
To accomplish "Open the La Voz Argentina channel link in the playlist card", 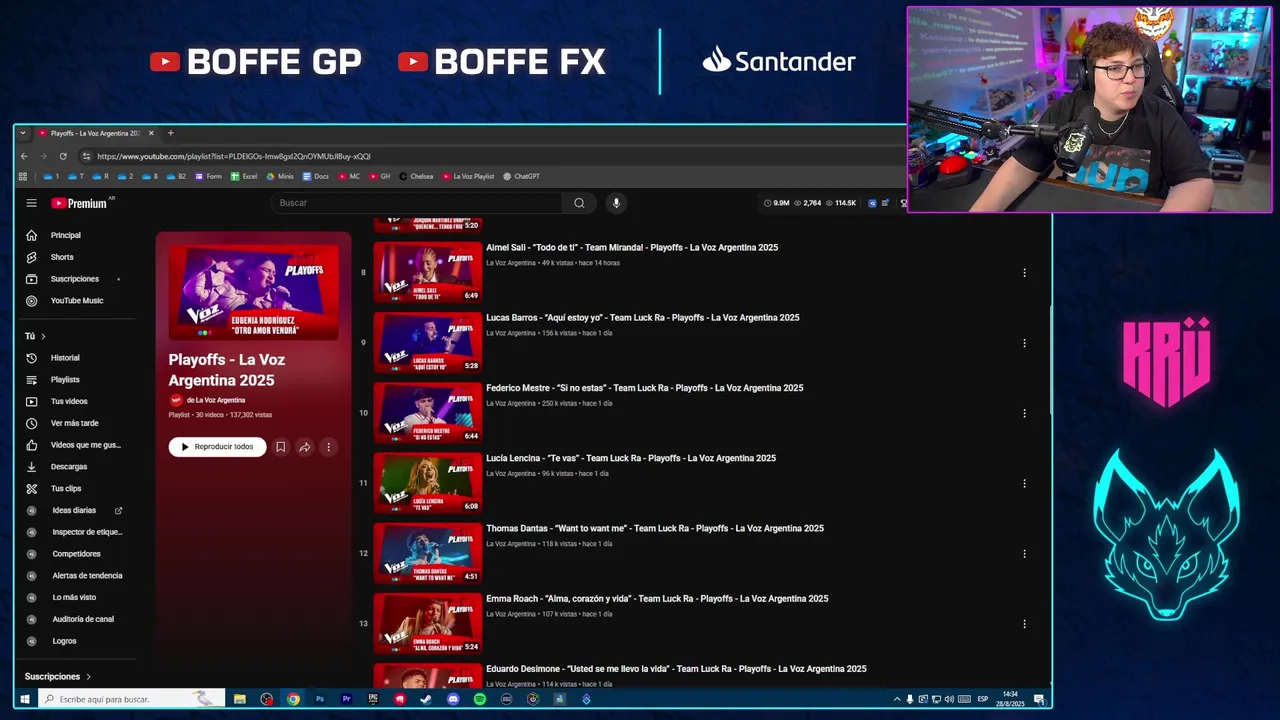I will click(215, 400).
